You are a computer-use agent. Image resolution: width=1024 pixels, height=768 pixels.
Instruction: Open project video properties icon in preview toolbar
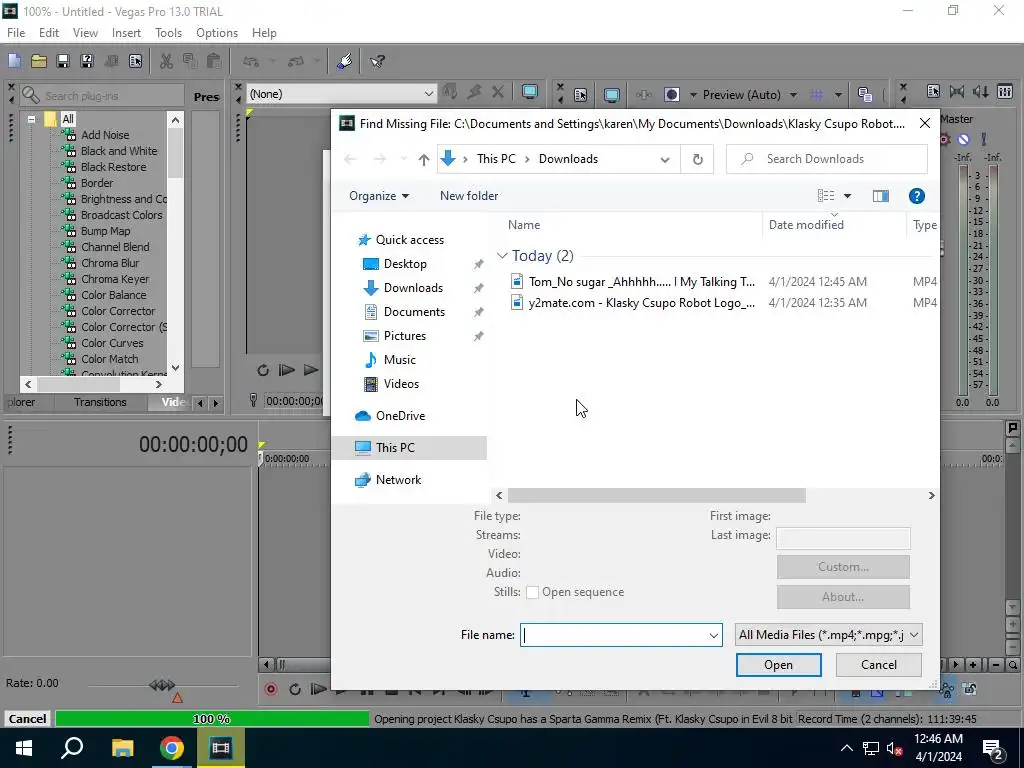(581, 95)
